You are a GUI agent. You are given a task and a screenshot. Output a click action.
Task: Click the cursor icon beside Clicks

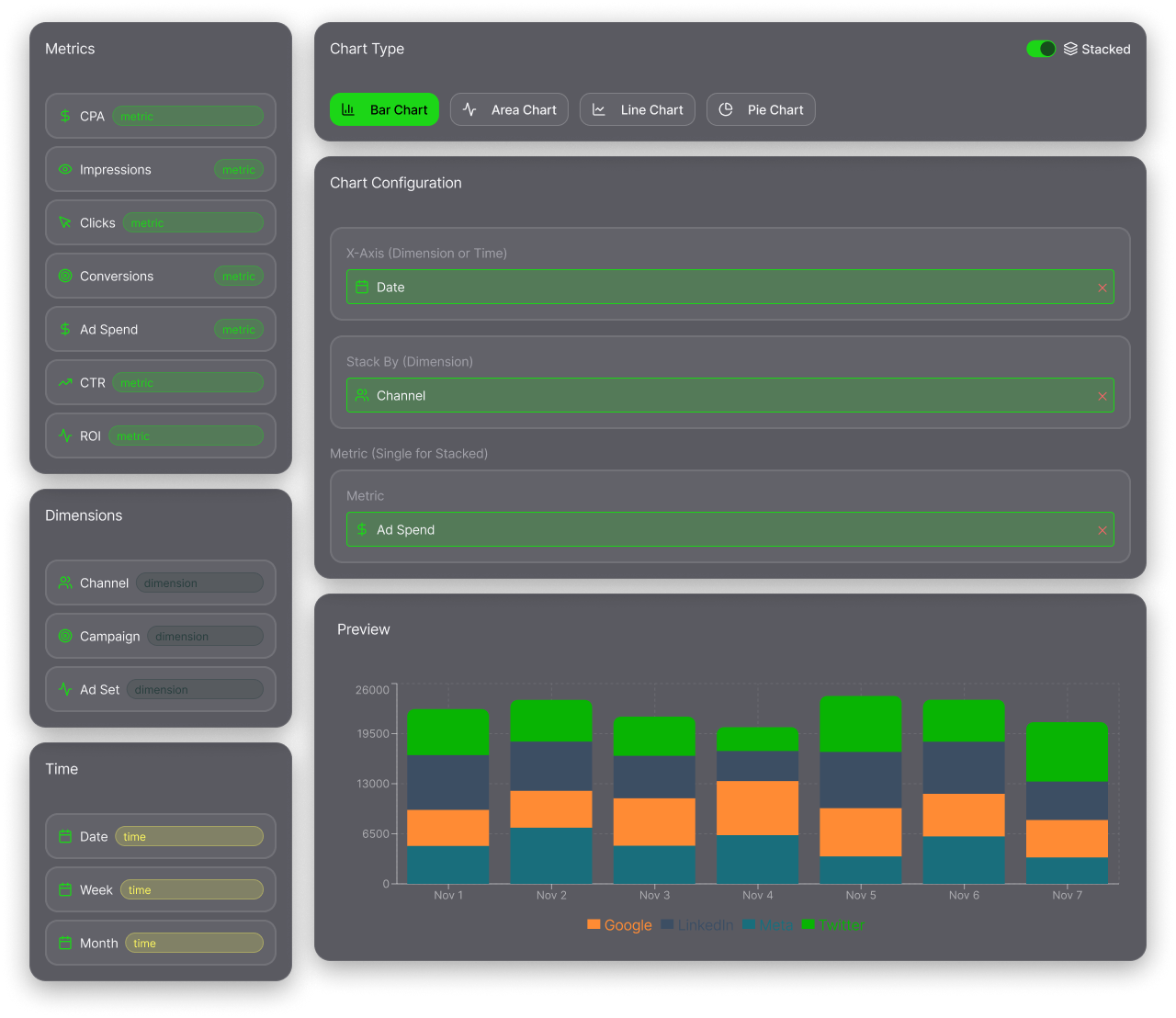[64, 222]
